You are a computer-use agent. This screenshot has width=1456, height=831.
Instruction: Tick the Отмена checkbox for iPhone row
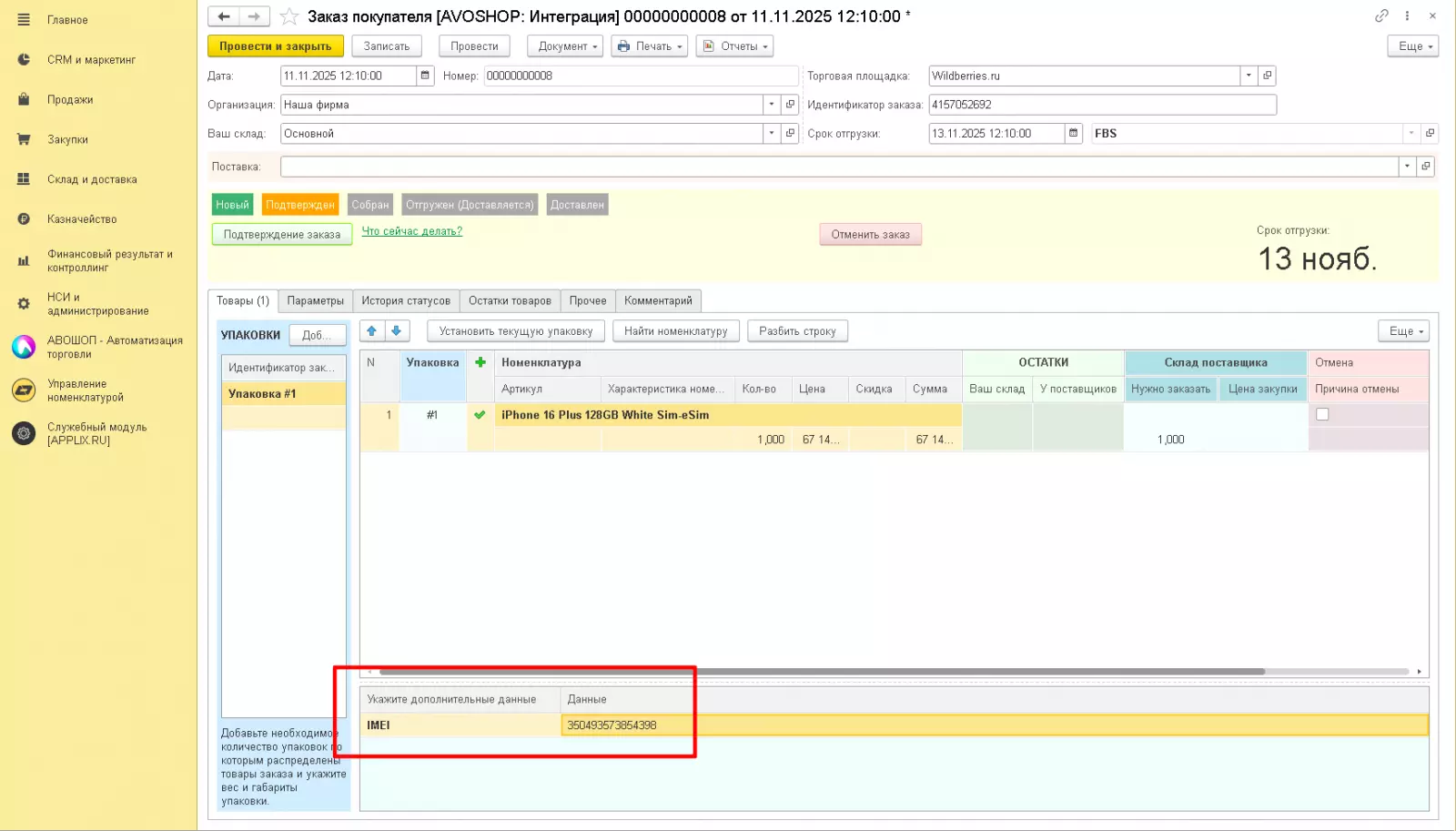(x=1322, y=414)
